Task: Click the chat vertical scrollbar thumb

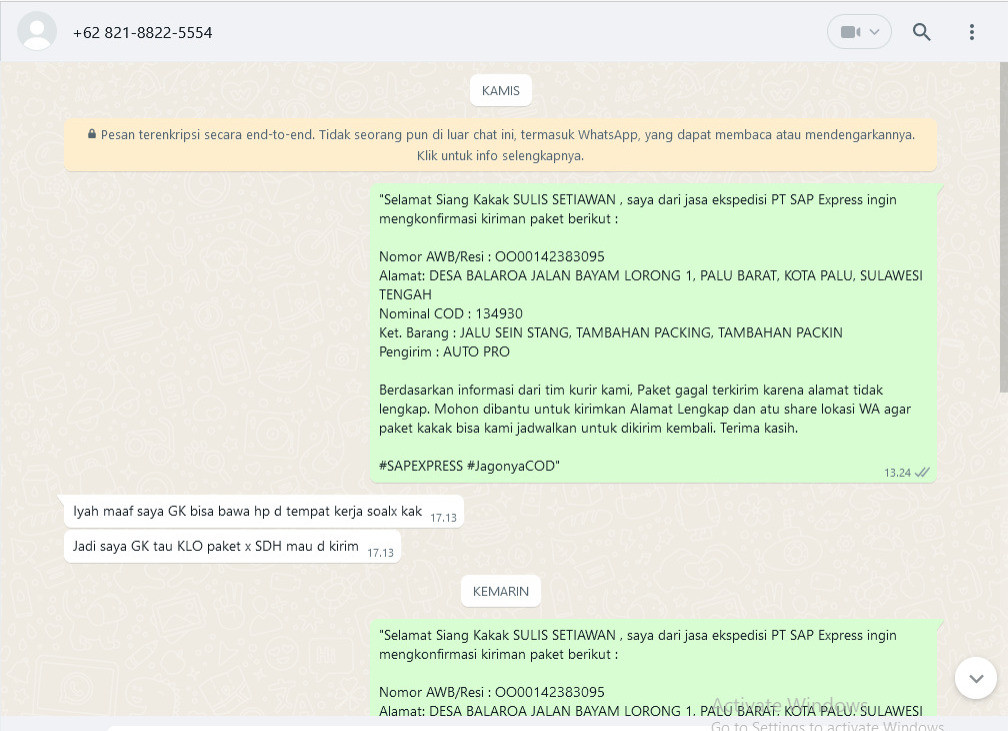Action: coord(1004,226)
